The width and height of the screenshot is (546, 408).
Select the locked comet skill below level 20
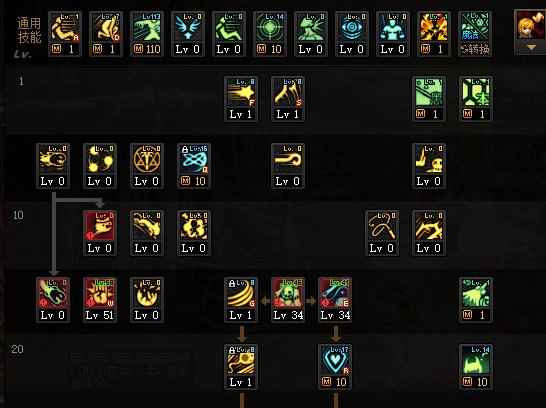pos(241,367)
